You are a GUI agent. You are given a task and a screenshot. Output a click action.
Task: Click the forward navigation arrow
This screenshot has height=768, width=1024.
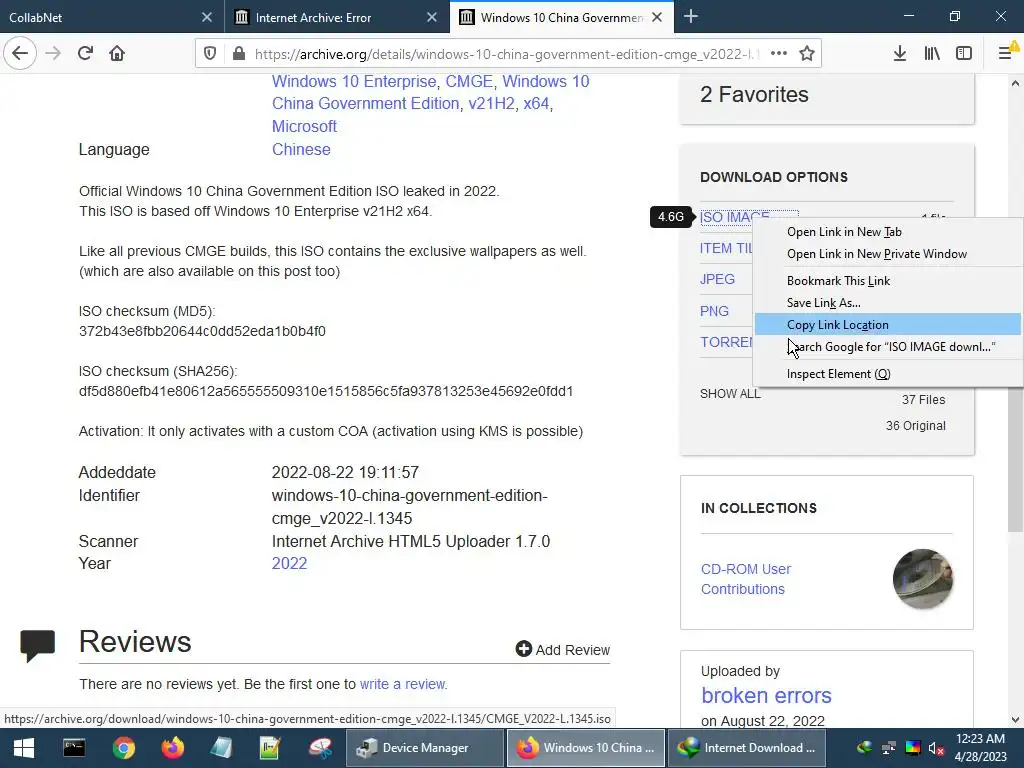pyautogui.click(x=53, y=54)
